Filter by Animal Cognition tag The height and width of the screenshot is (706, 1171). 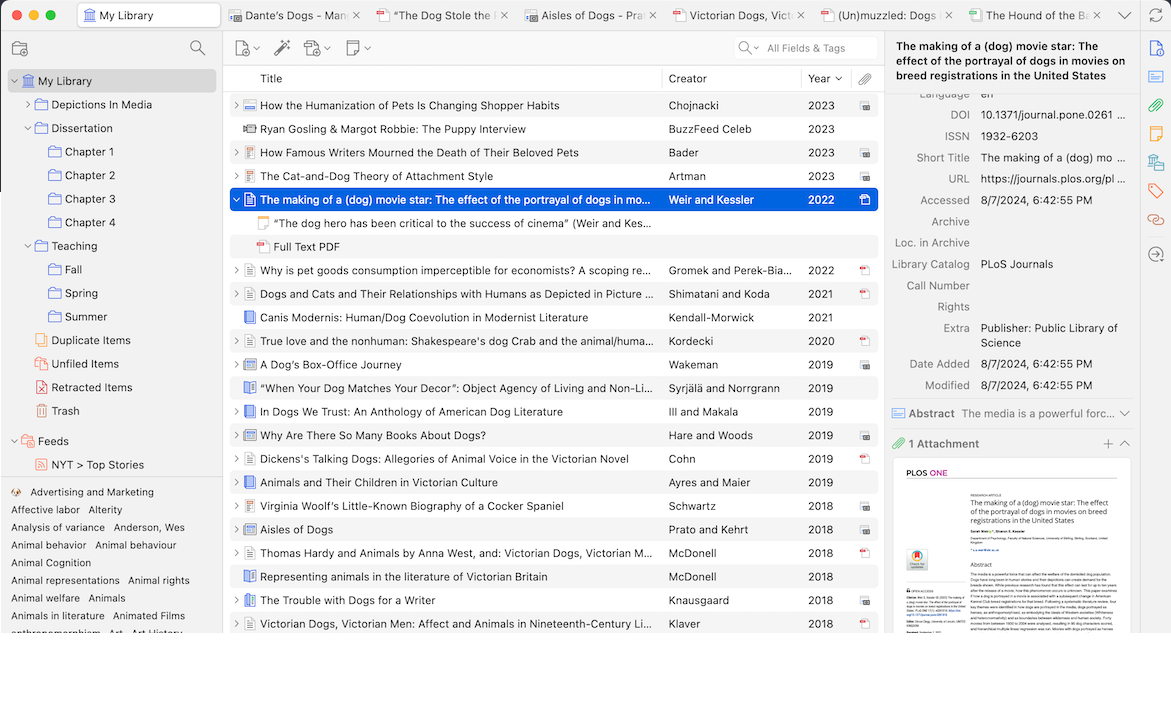(51, 563)
